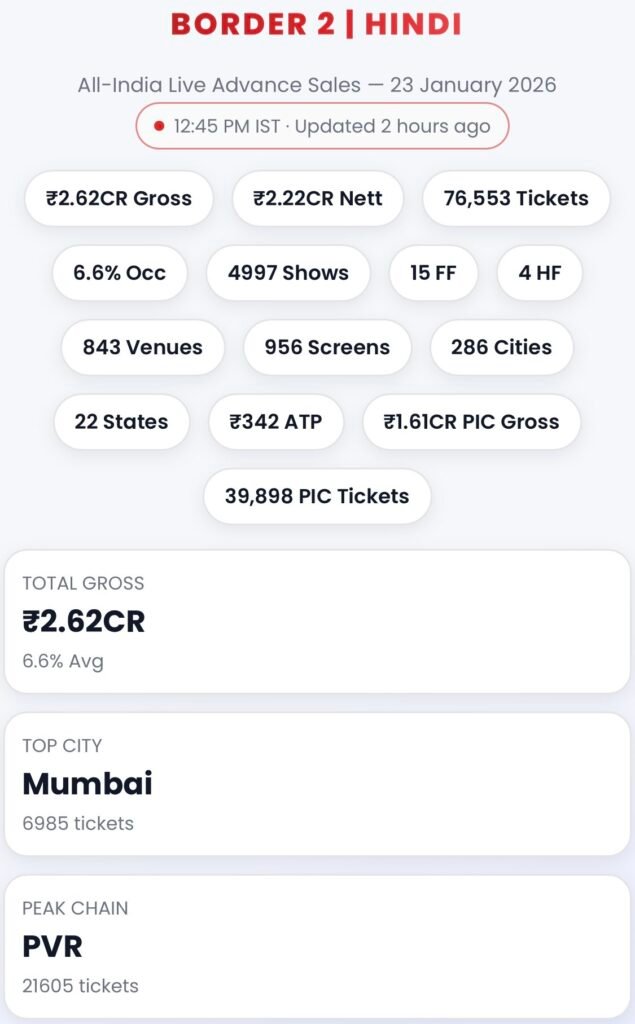Click the 22 States stat pill
635x1024 pixels.
[122, 422]
